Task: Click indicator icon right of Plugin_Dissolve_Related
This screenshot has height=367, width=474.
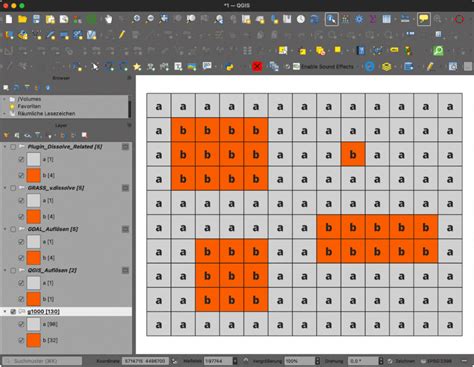Action: pos(125,147)
